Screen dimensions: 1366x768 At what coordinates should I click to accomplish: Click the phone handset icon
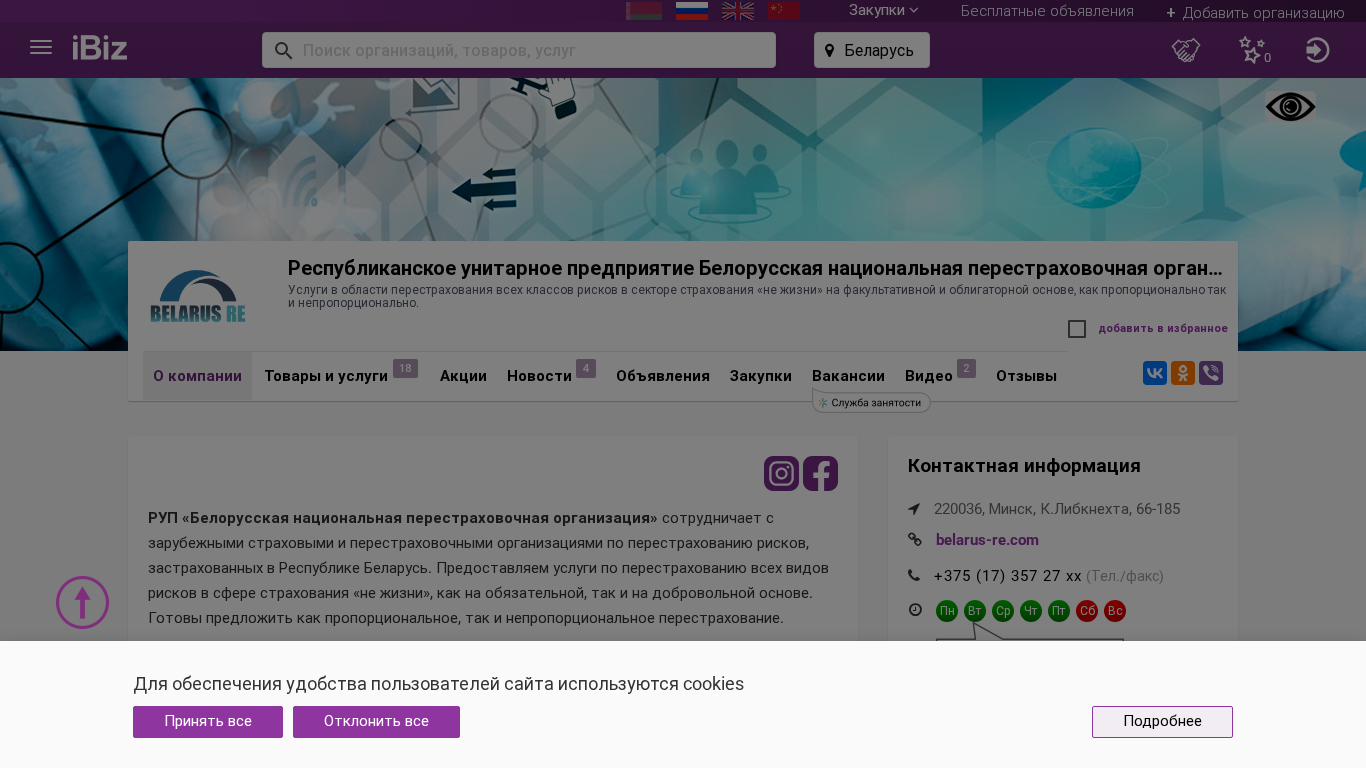pyautogui.click(x=914, y=575)
